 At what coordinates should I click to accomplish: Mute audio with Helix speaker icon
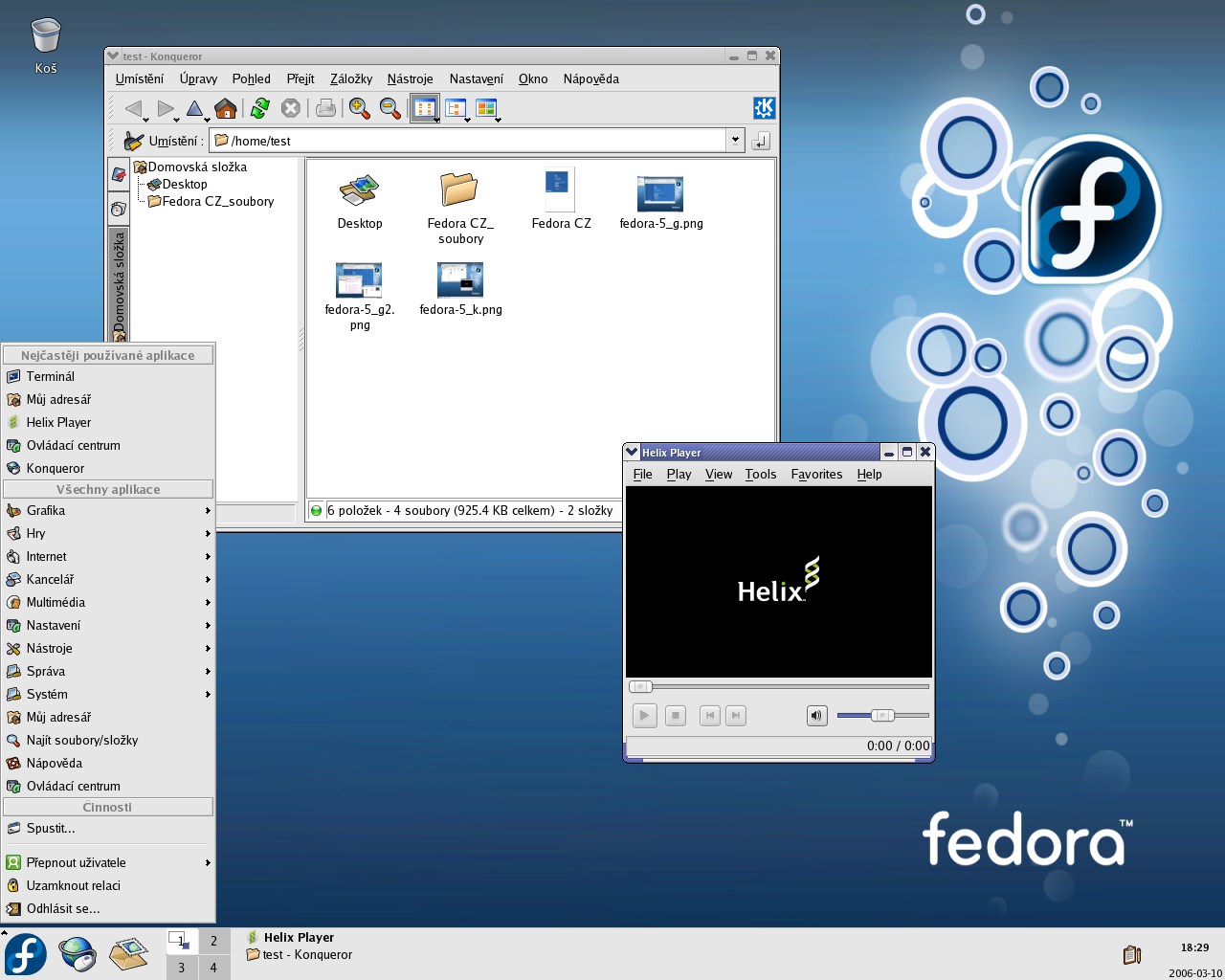click(816, 715)
